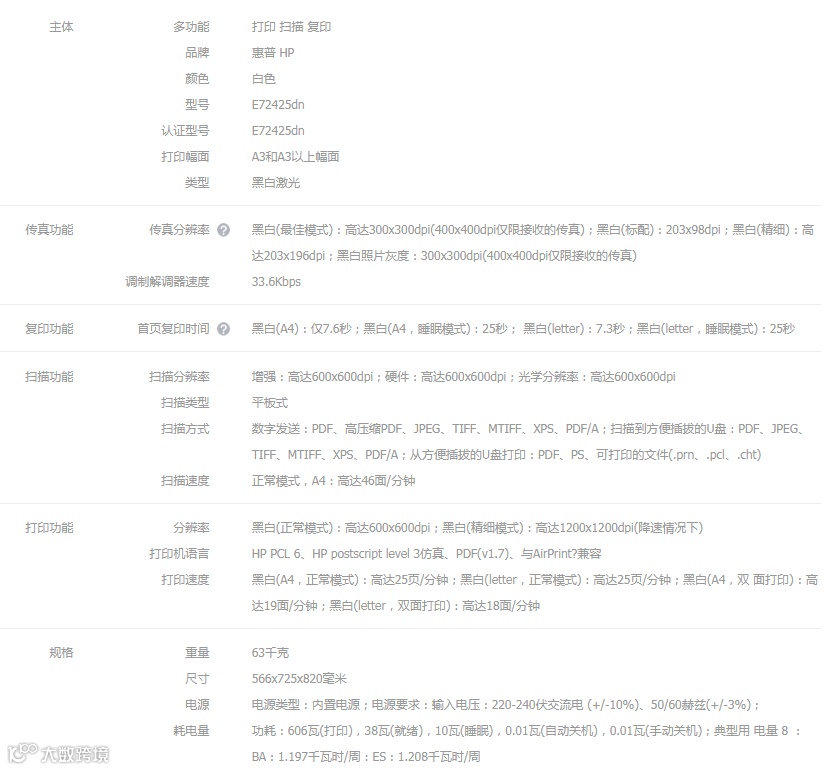This screenshot has height=770, width=829.
Task: Click fax resolution text starting 黑白(最佳模式)
Action: 533,243
